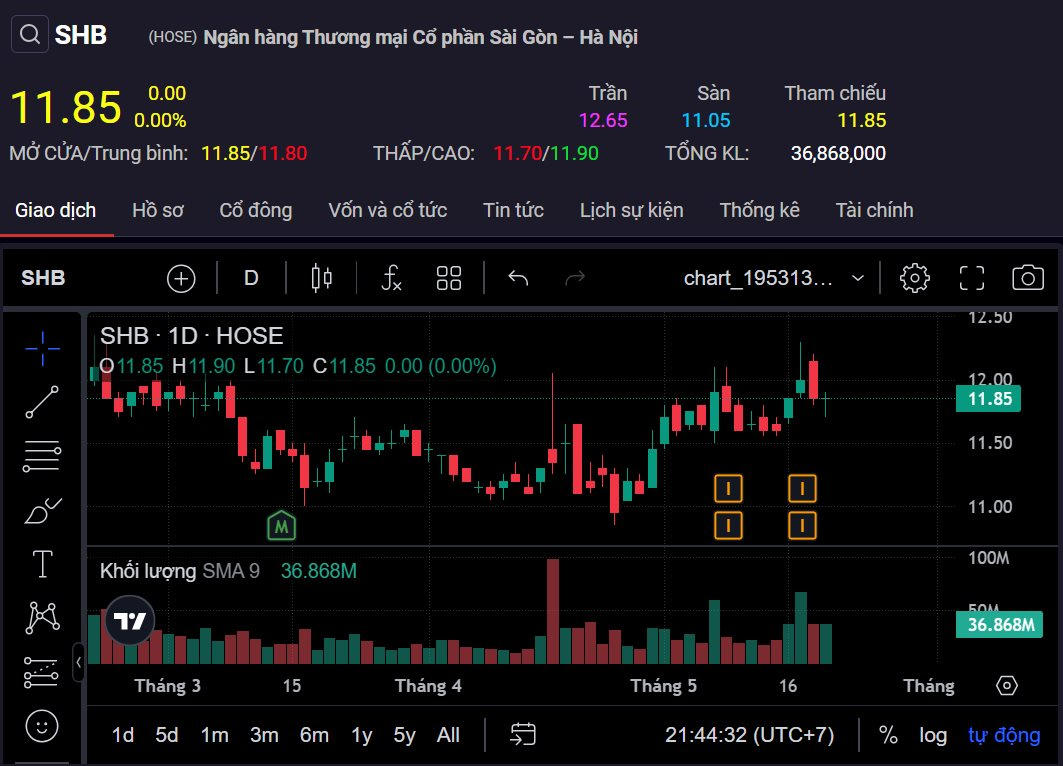The width and height of the screenshot is (1063, 766).
Task: Open the Cổ đông tab
Action: [256, 210]
